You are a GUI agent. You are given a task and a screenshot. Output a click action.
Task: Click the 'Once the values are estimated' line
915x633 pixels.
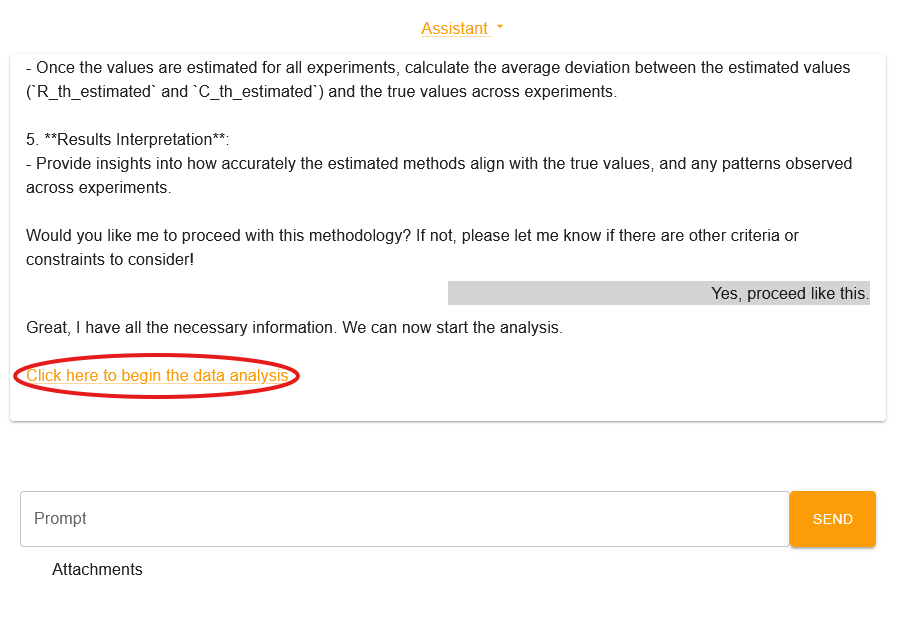coord(438,68)
